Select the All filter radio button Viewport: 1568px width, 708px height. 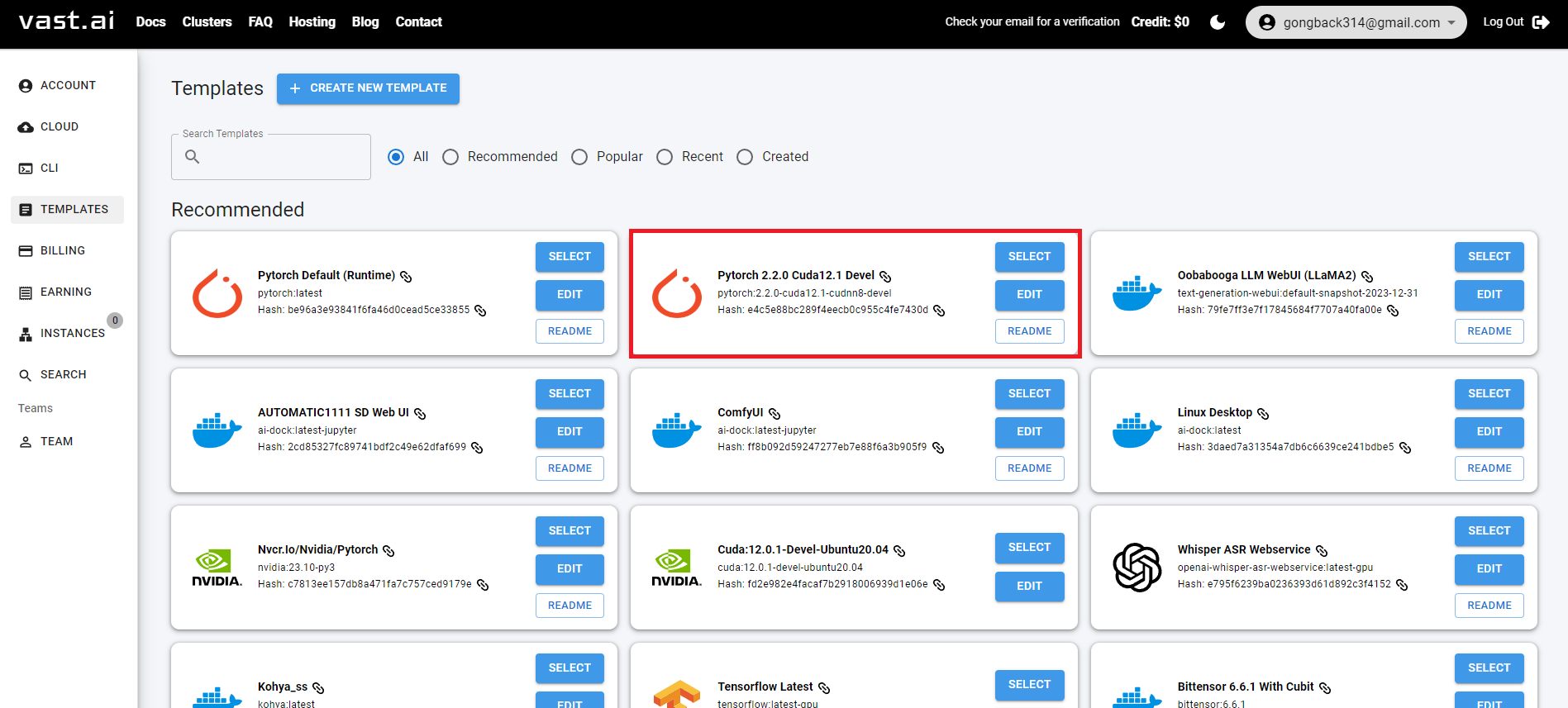click(396, 157)
